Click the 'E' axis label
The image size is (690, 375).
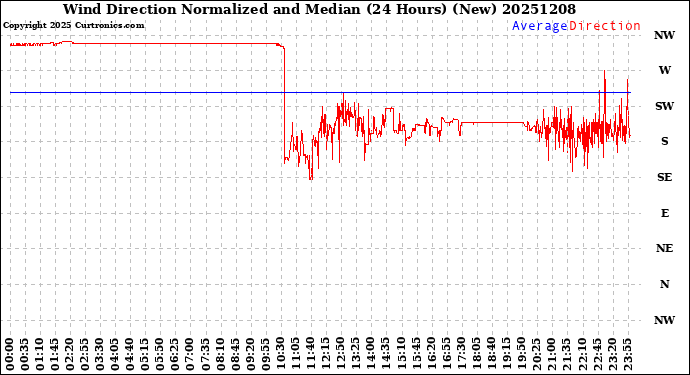point(664,213)
